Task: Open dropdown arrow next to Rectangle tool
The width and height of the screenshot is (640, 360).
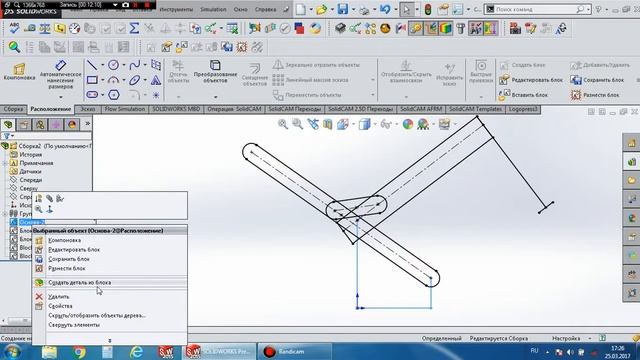Action: (102, 80)
